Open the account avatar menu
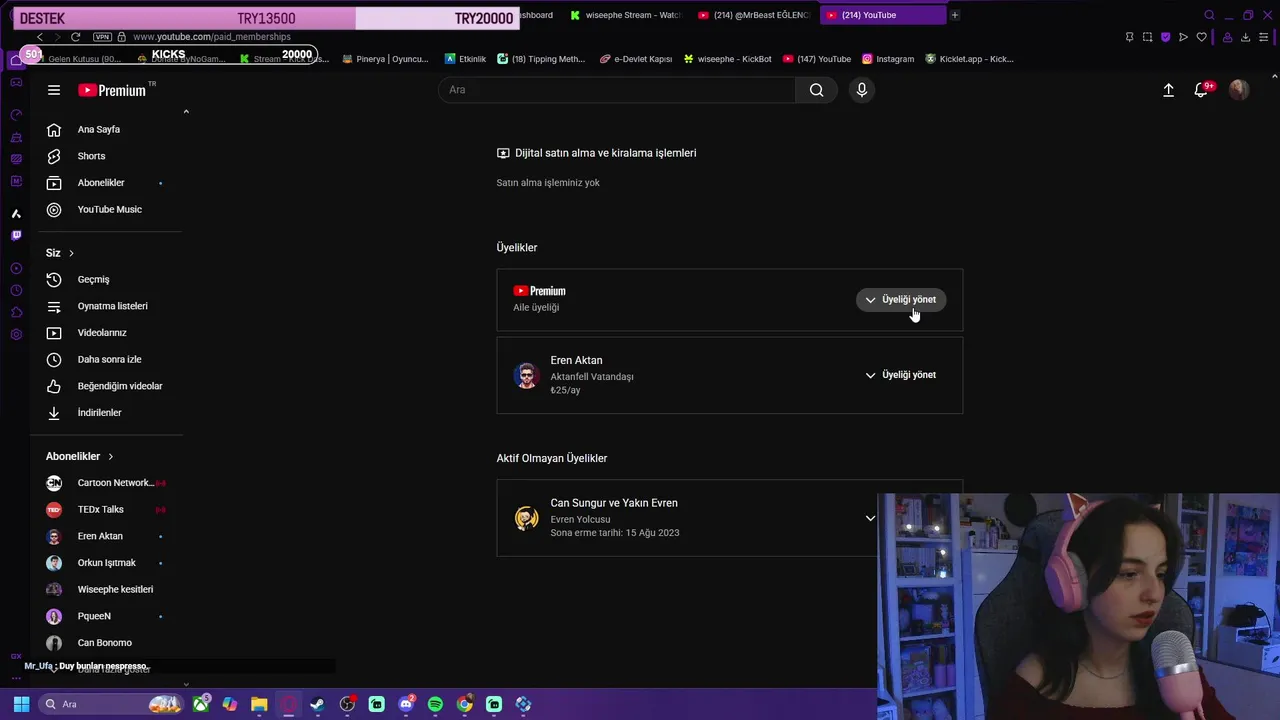Viewport: 1280px width, 720px height. coord(1239,90)
